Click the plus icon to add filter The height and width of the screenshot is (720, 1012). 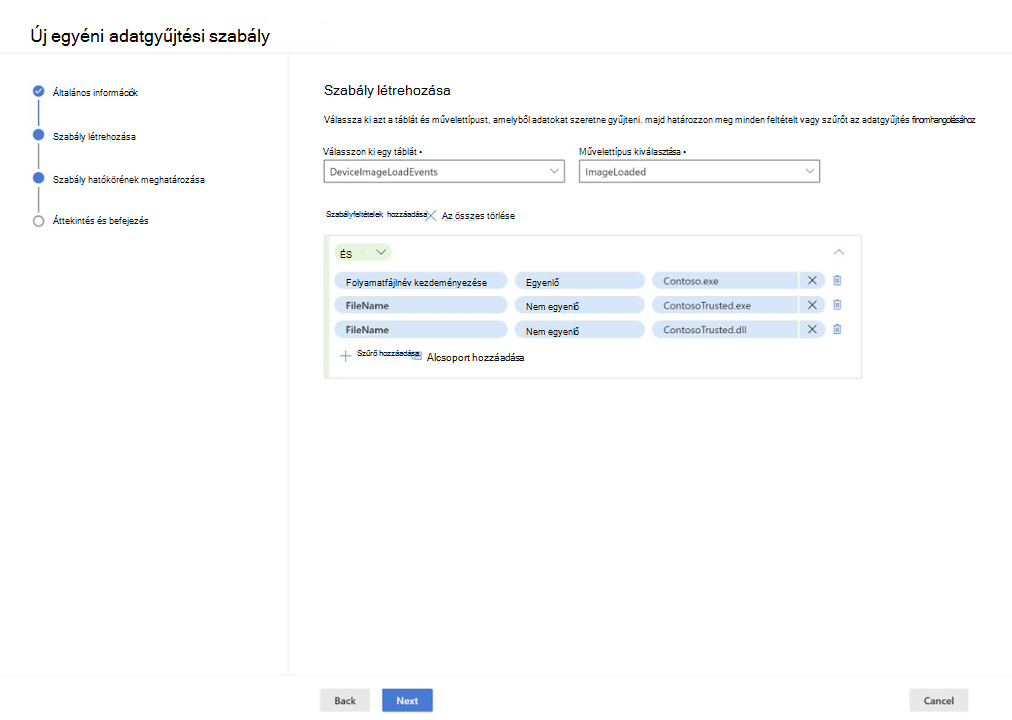[346, 356]
